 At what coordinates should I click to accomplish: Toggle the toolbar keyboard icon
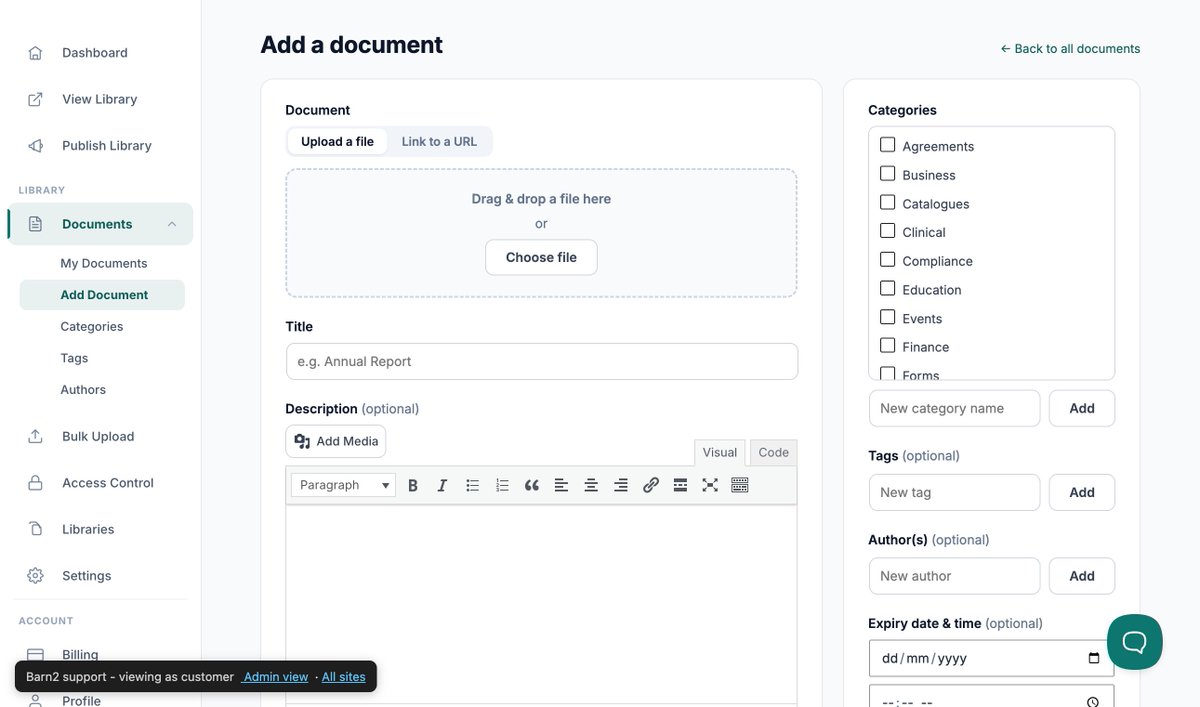coord(740,485)
